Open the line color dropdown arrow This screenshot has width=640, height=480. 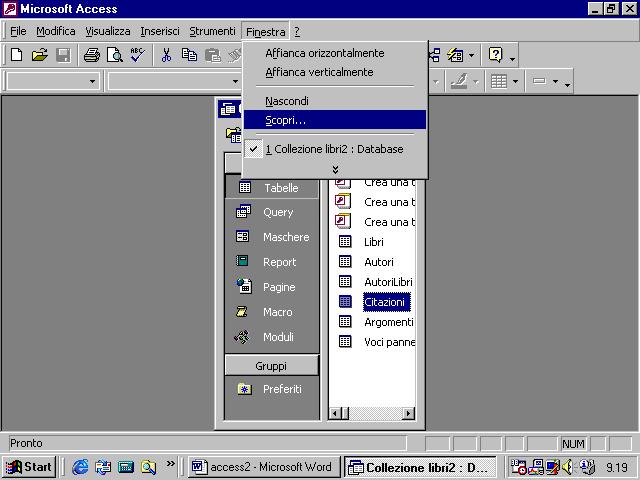tap(476, 82)
